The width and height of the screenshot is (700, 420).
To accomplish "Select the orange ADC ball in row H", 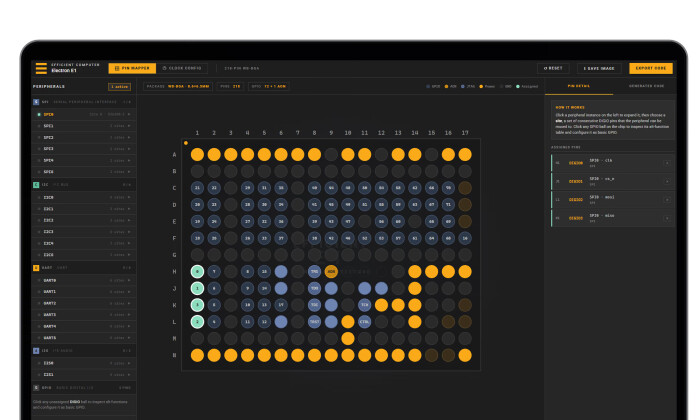I will click(x=331, y=271).
